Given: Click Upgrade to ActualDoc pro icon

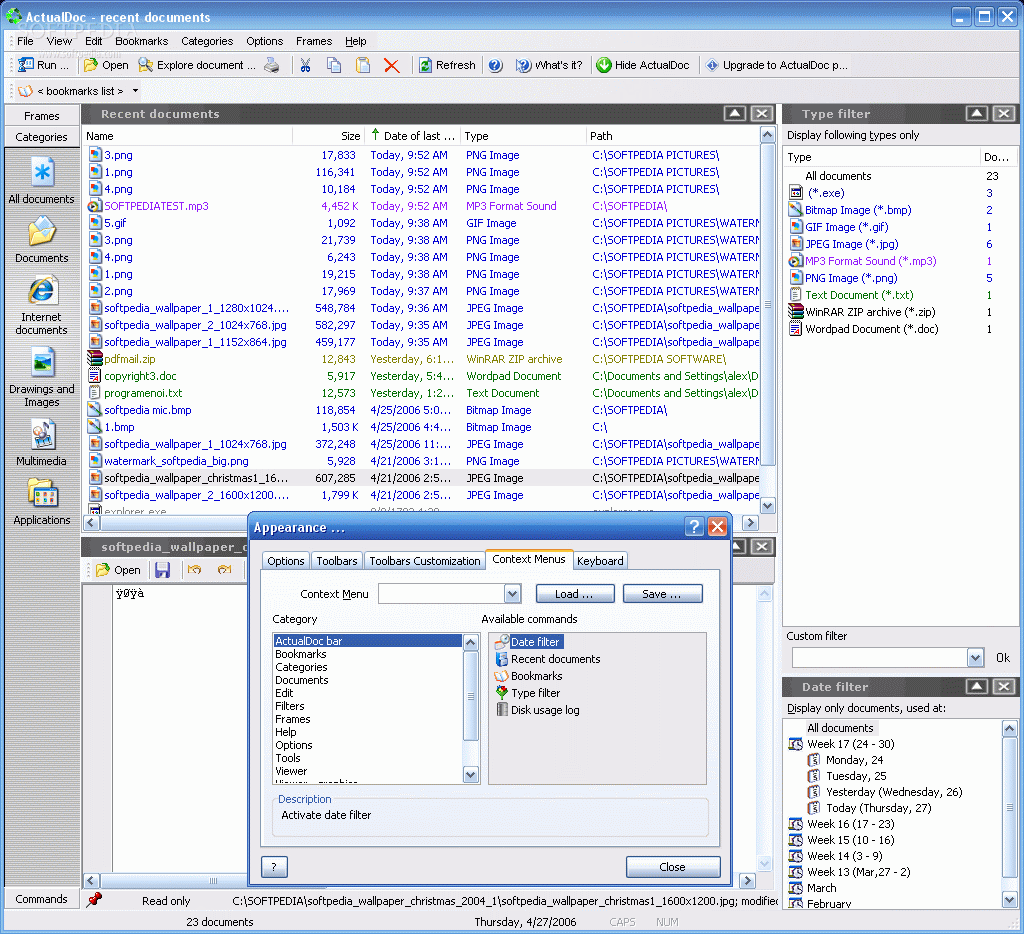Looking at the screenshot, I should [712, 65].
